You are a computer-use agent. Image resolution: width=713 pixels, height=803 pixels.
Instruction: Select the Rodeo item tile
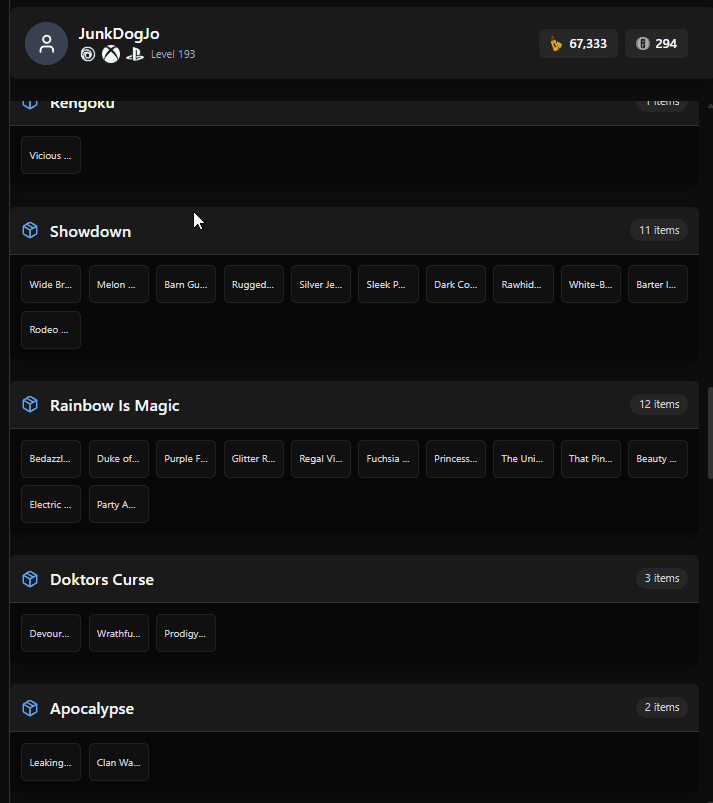coord(51,330)
